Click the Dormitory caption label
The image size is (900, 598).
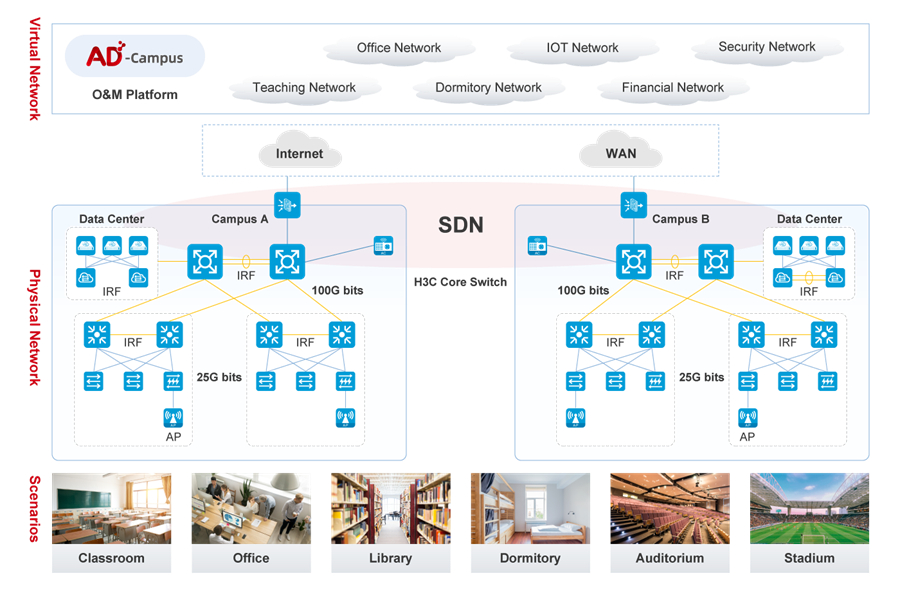[530, 558]
